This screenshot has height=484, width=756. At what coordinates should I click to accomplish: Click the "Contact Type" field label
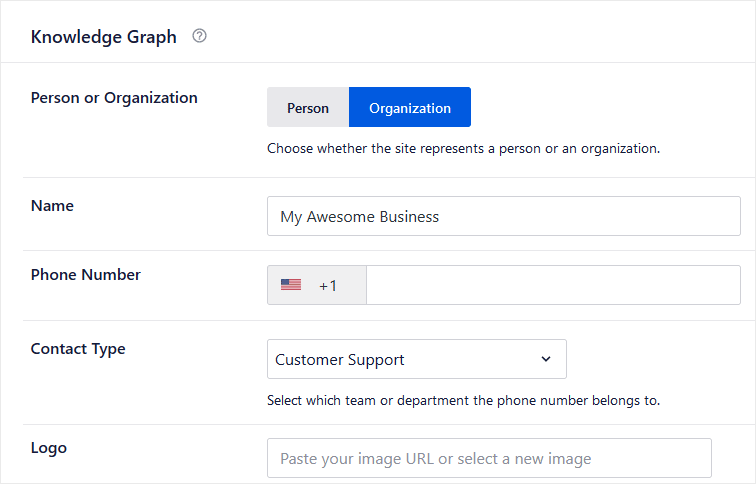click(78, 349)
